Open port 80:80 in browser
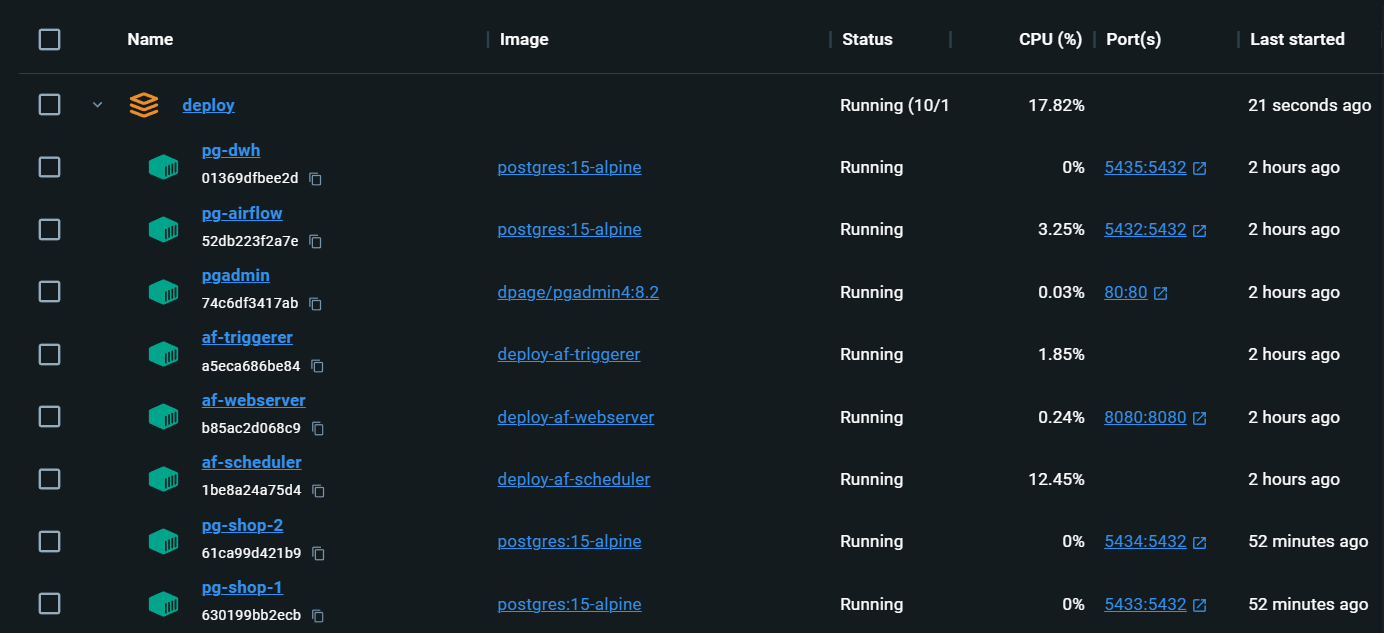The height and width of the screenshot is (633, 1384). coord(1125,293)
